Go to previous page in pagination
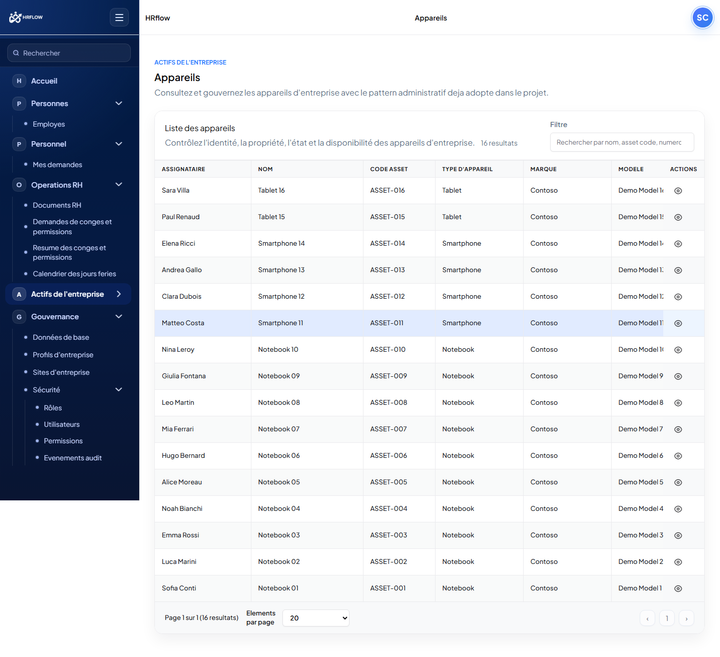Image resolution: width=720 pixels, height=657 pixels. click(x=647, y=618)
